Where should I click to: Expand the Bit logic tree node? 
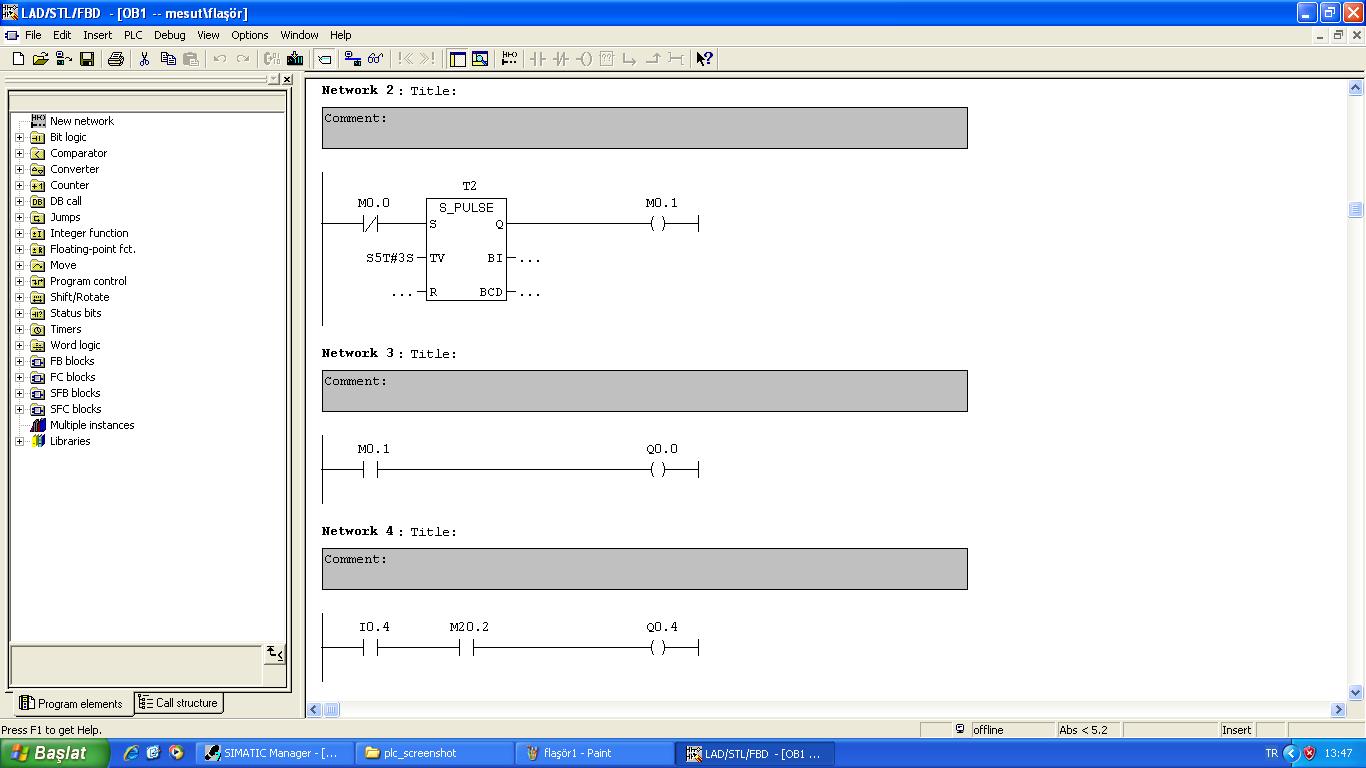[19, 137]
